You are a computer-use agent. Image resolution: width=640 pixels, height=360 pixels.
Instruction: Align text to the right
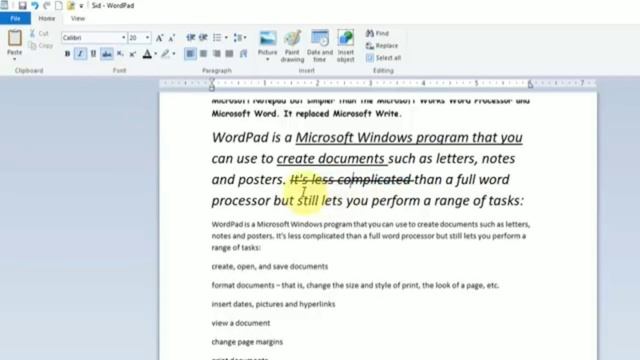216,53
